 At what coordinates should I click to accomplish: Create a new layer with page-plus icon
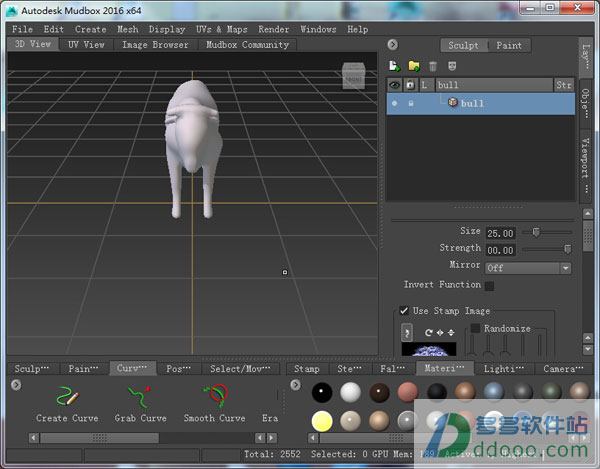pos(395,66)
